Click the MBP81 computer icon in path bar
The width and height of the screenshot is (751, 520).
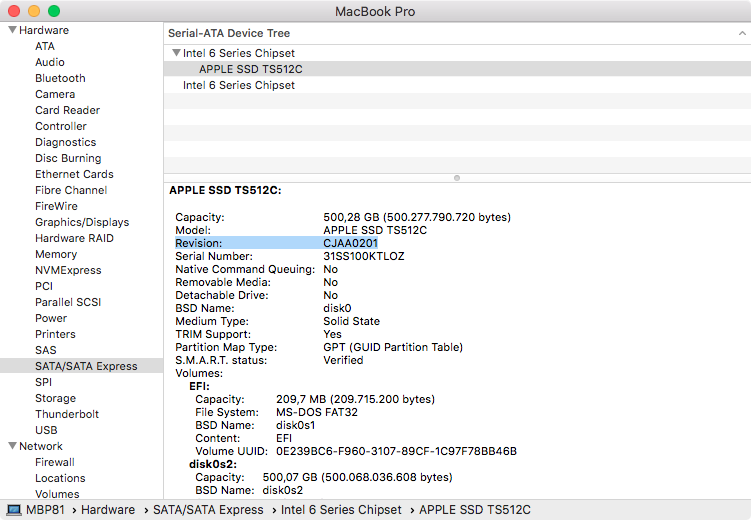click(14, 510)
